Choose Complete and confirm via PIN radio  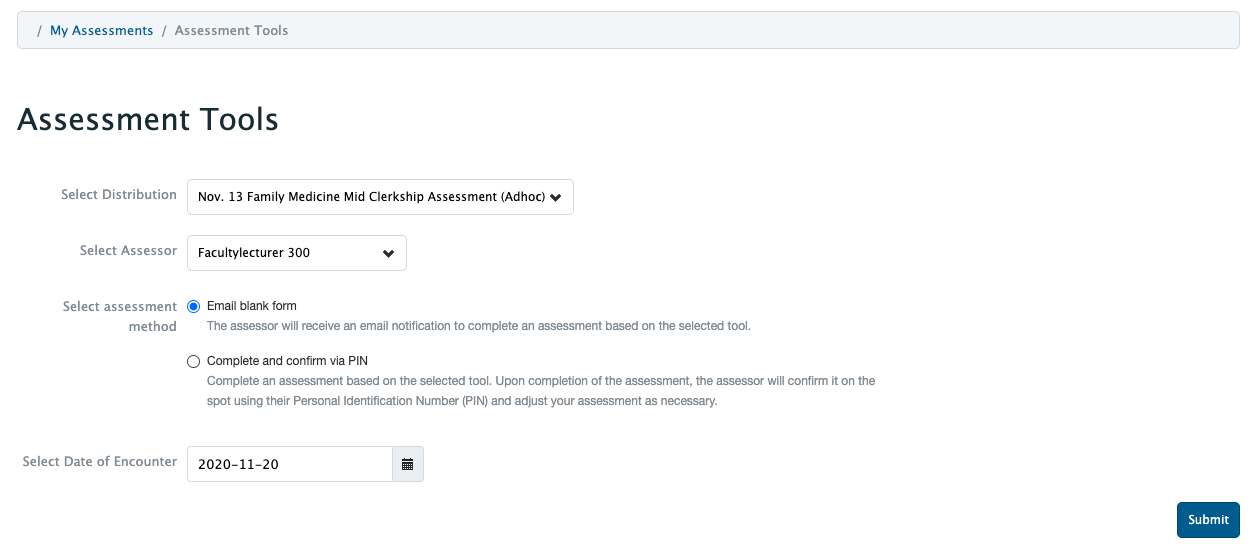(194, 361)
